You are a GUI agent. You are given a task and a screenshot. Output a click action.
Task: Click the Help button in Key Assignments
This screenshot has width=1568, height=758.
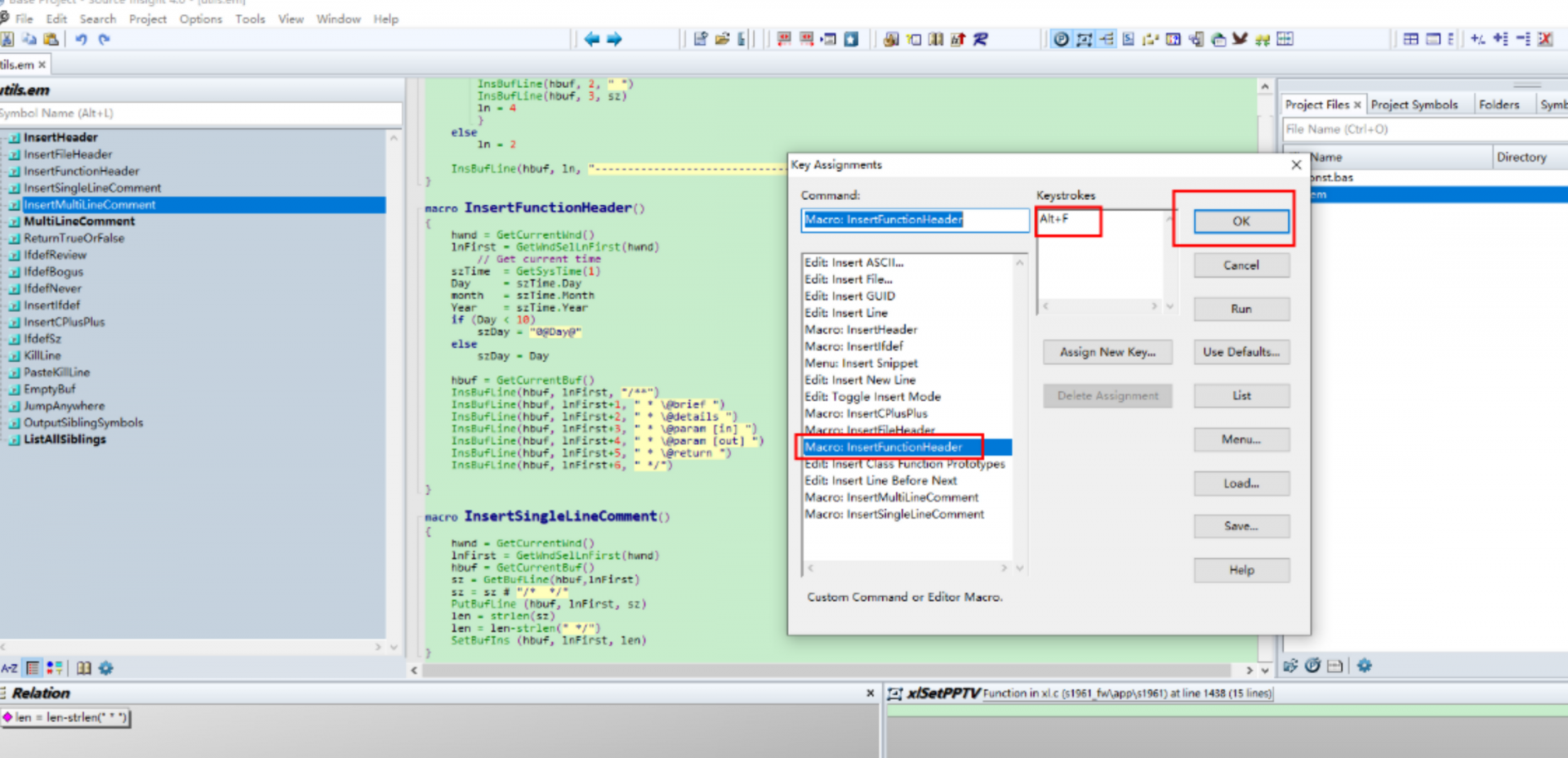(x=1241, y=570)
